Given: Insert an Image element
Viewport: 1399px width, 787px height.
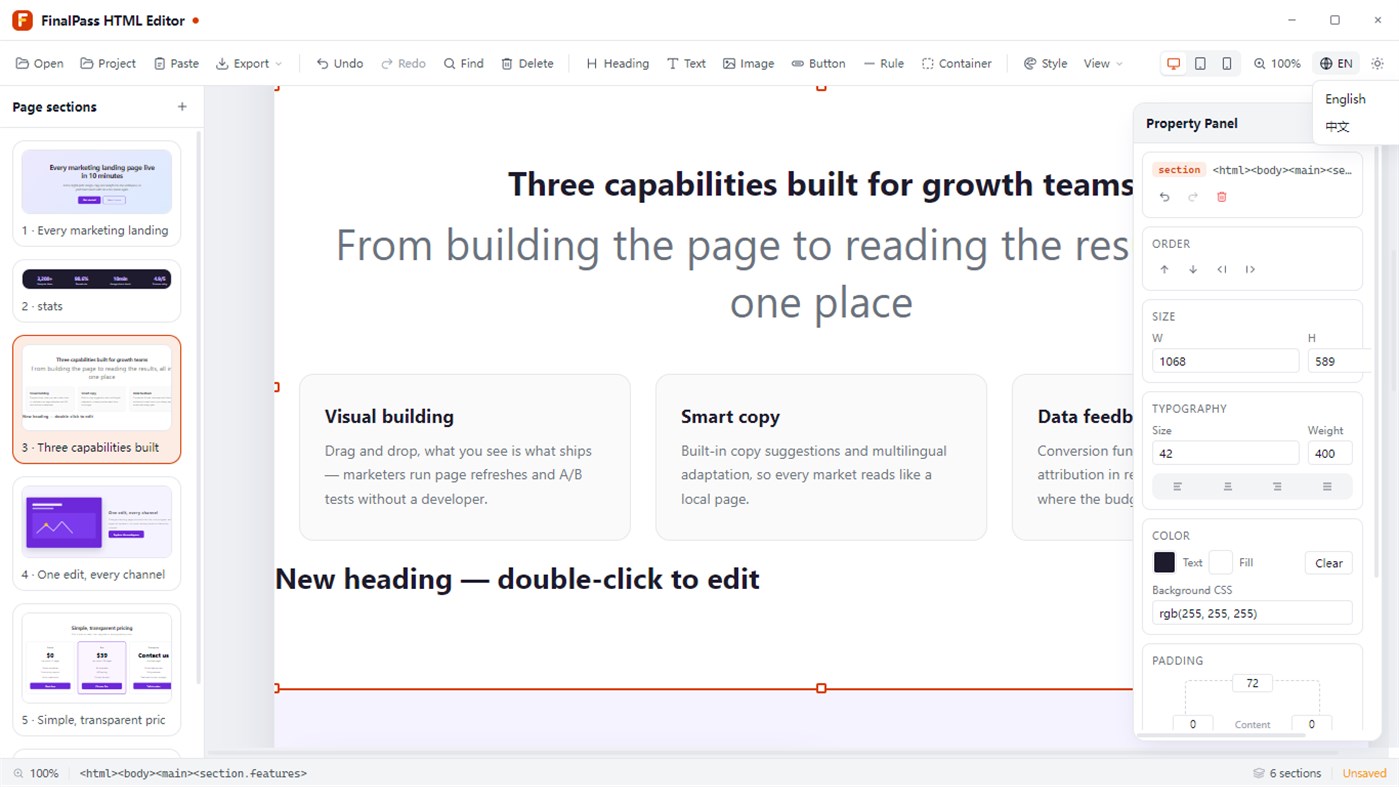Looking at the screenshot, I should click(x=748, y=63).
